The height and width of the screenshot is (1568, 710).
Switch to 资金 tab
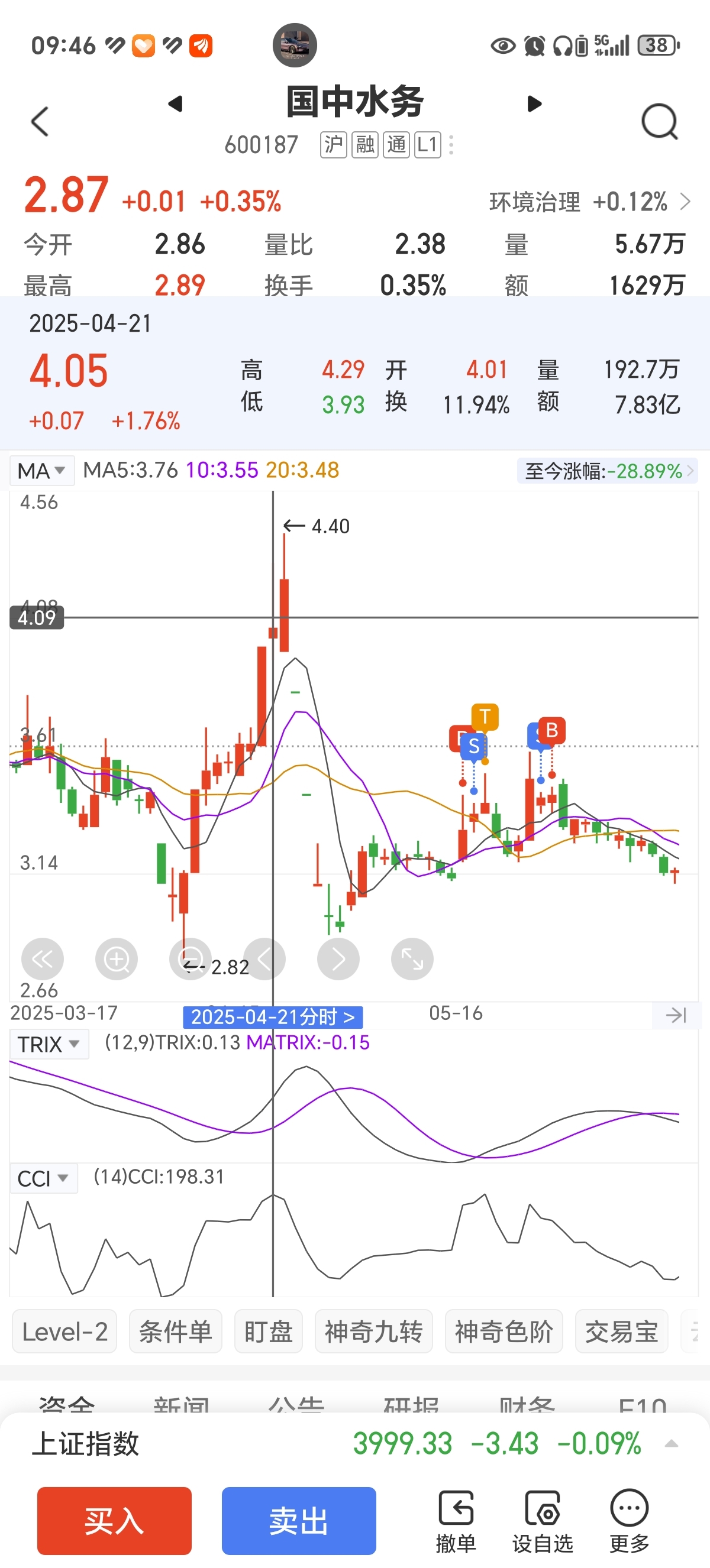66,1404
